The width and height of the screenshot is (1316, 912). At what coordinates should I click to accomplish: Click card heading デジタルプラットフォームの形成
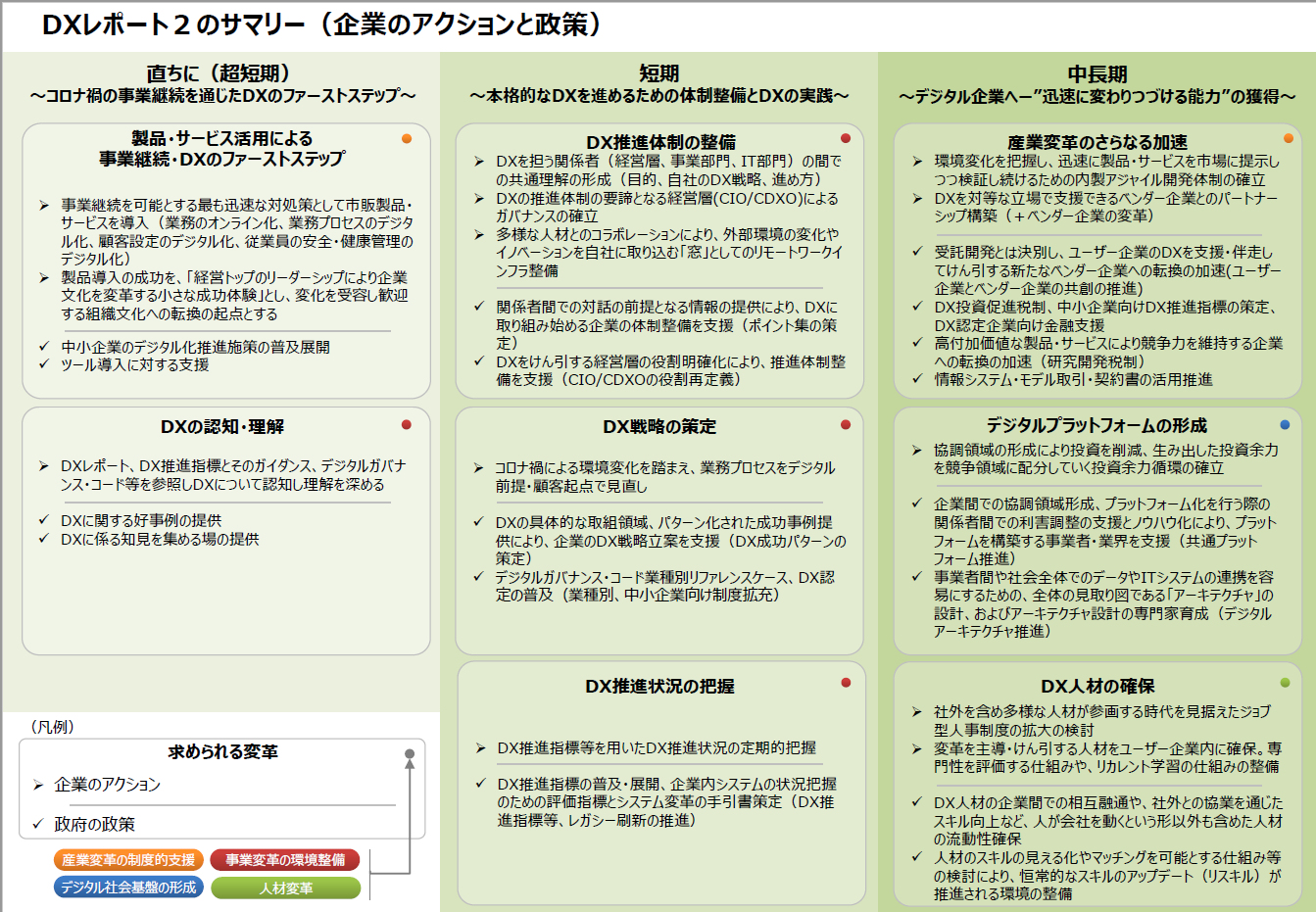[1097, 426]
